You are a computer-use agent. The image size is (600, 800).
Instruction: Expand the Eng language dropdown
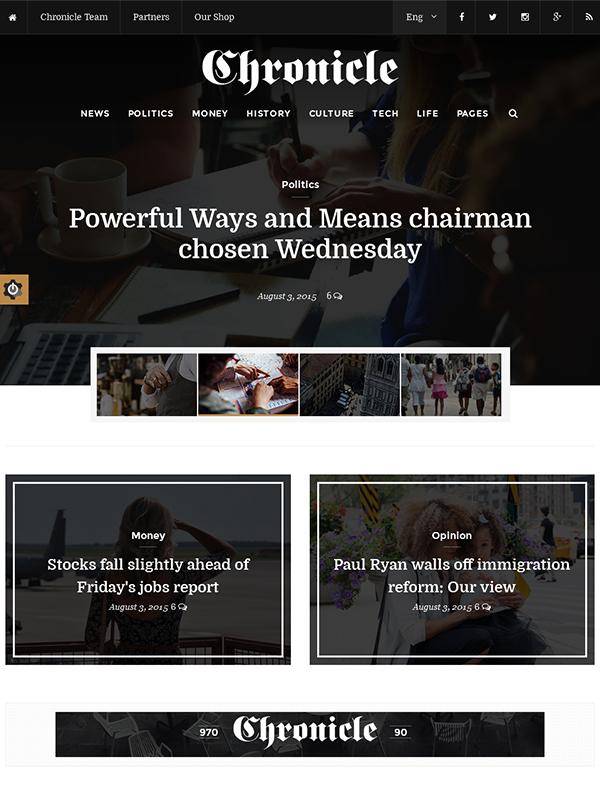pos(420,17)
